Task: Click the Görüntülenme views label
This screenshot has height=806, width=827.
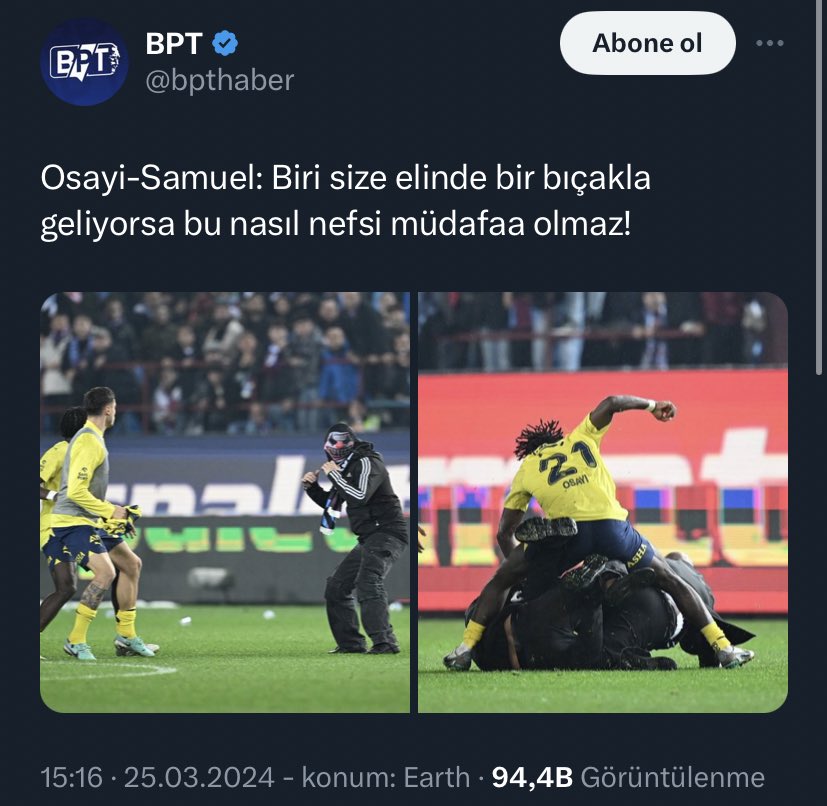Action: click(x=672, y=778)
